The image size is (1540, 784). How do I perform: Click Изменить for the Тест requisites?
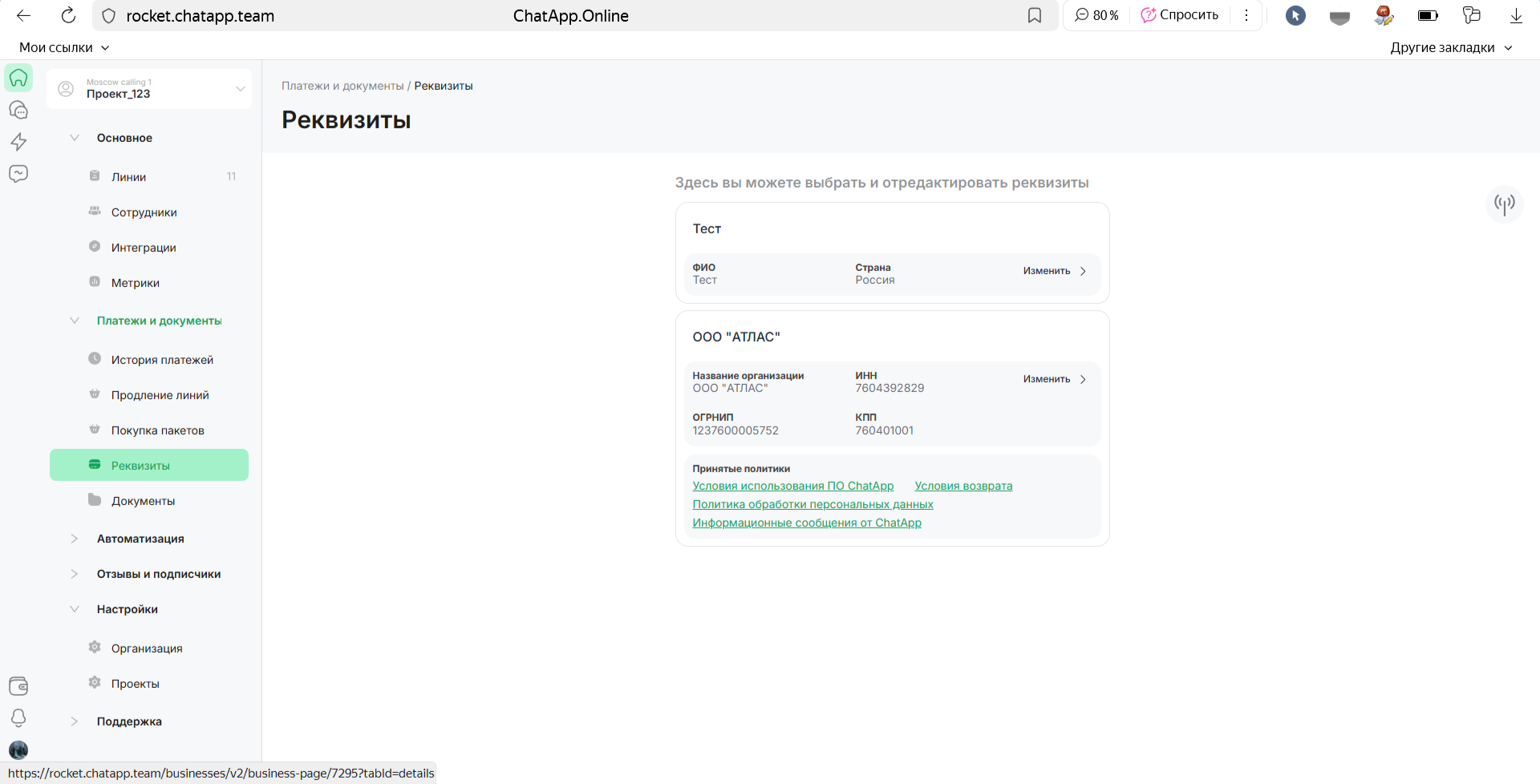[x=1054, y=271]
